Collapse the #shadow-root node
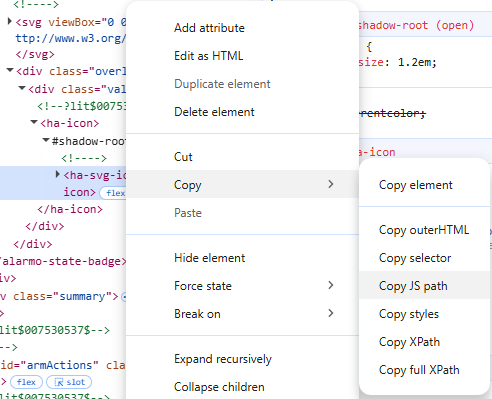Viewport: 492px width, 399px height. click(46, 140)
